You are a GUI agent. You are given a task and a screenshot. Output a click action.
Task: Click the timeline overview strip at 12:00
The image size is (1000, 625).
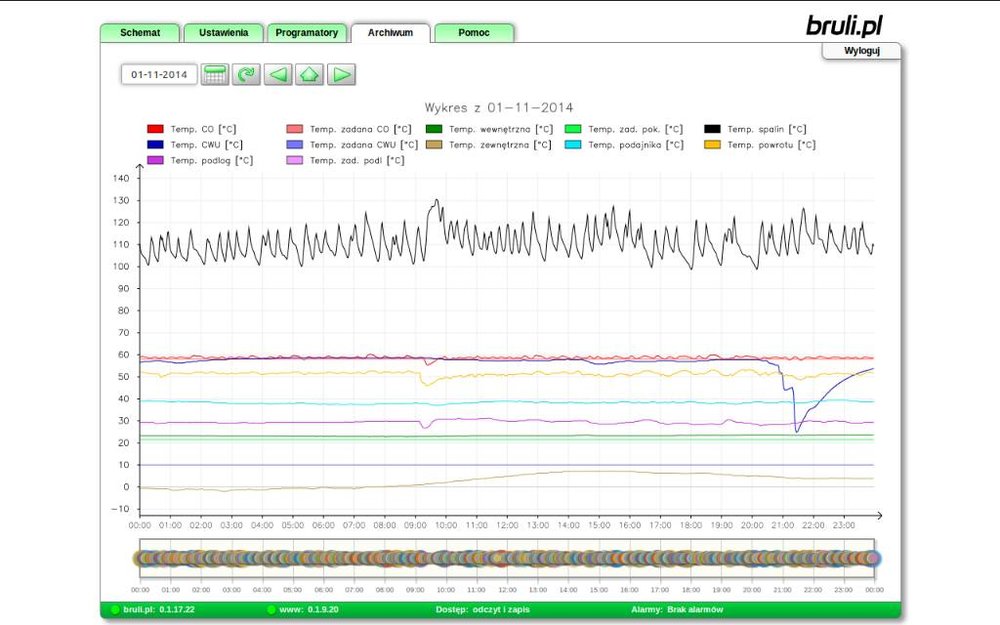point(507,558)
